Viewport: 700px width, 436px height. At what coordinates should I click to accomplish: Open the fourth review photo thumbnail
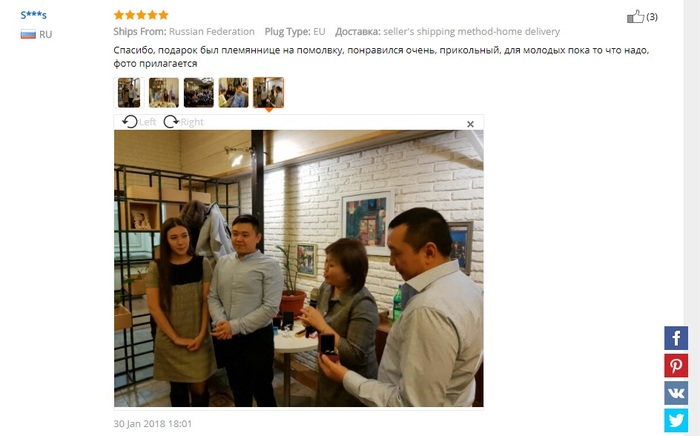pyautogui.click(x=233, y=92)
